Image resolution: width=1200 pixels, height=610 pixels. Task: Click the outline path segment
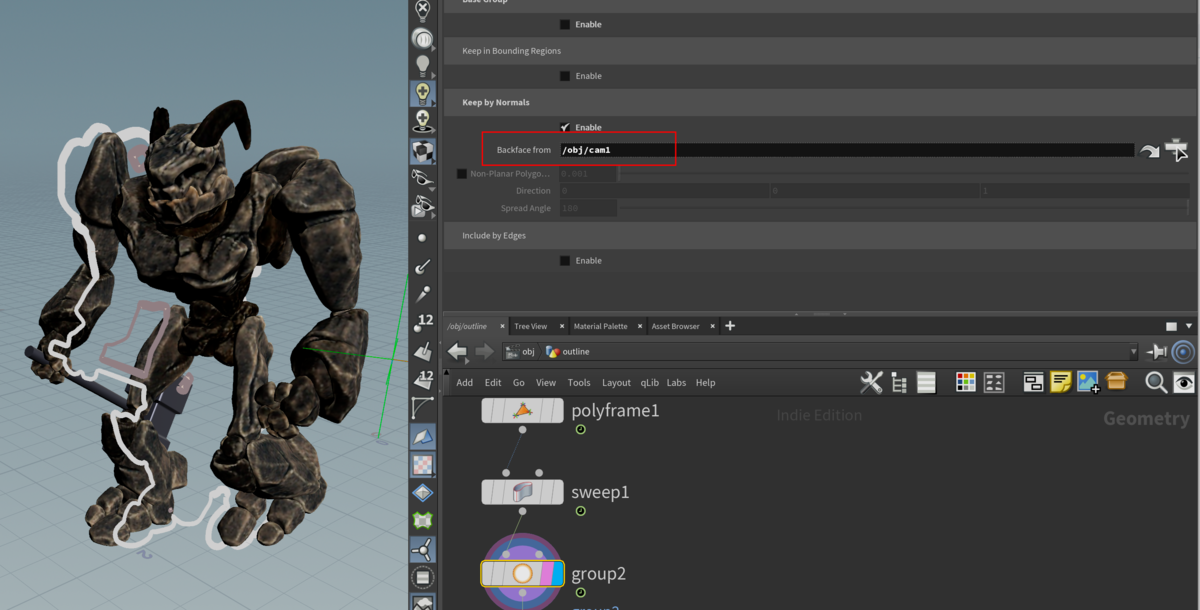click(x=568, y=352)
